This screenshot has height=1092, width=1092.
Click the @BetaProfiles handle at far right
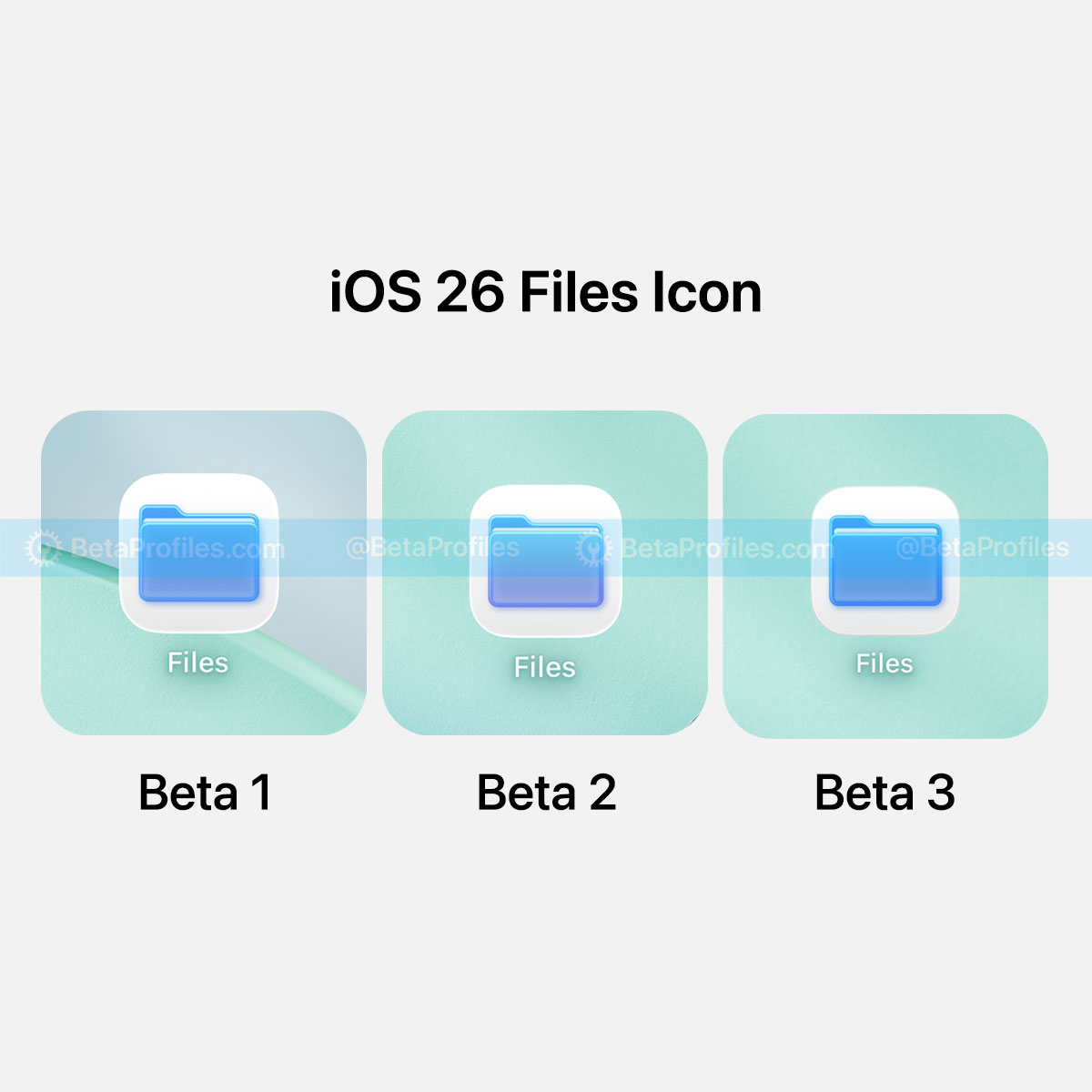[982, 548]
